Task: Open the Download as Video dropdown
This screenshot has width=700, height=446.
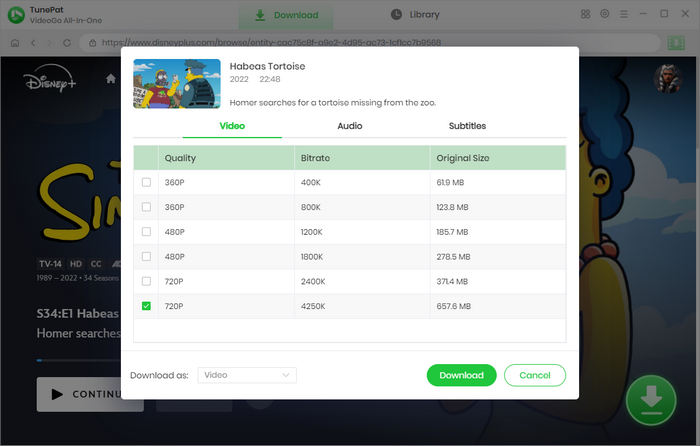Action: pyautogui.click(x=247, y=375)
